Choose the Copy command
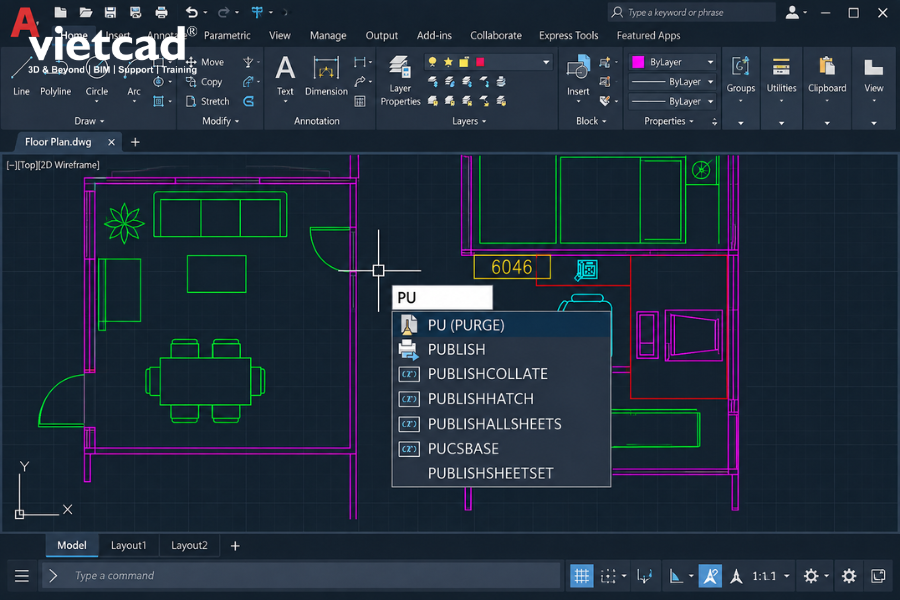 click(204, 82)
